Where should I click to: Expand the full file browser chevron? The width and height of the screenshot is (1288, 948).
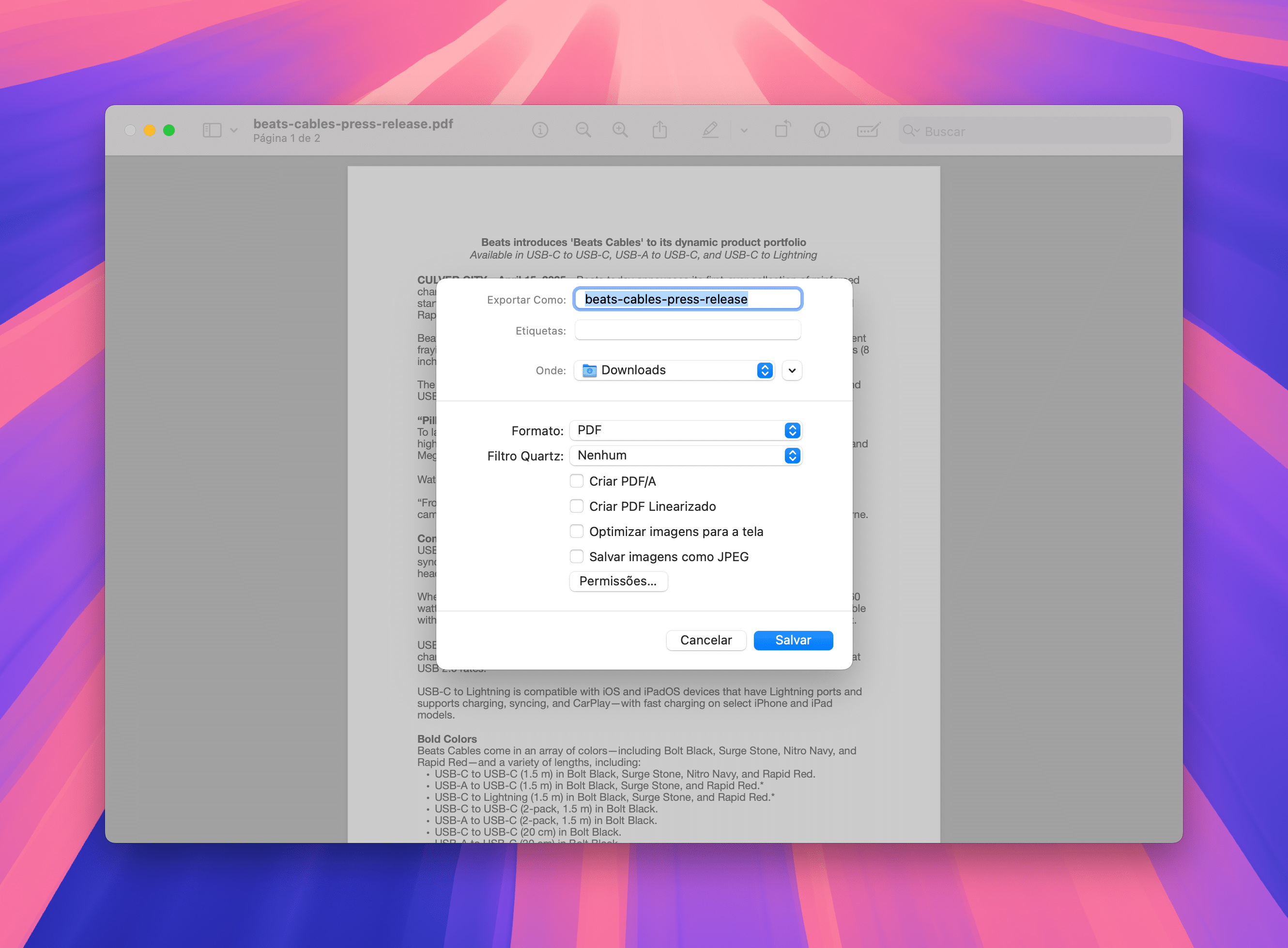click(792, 370)
